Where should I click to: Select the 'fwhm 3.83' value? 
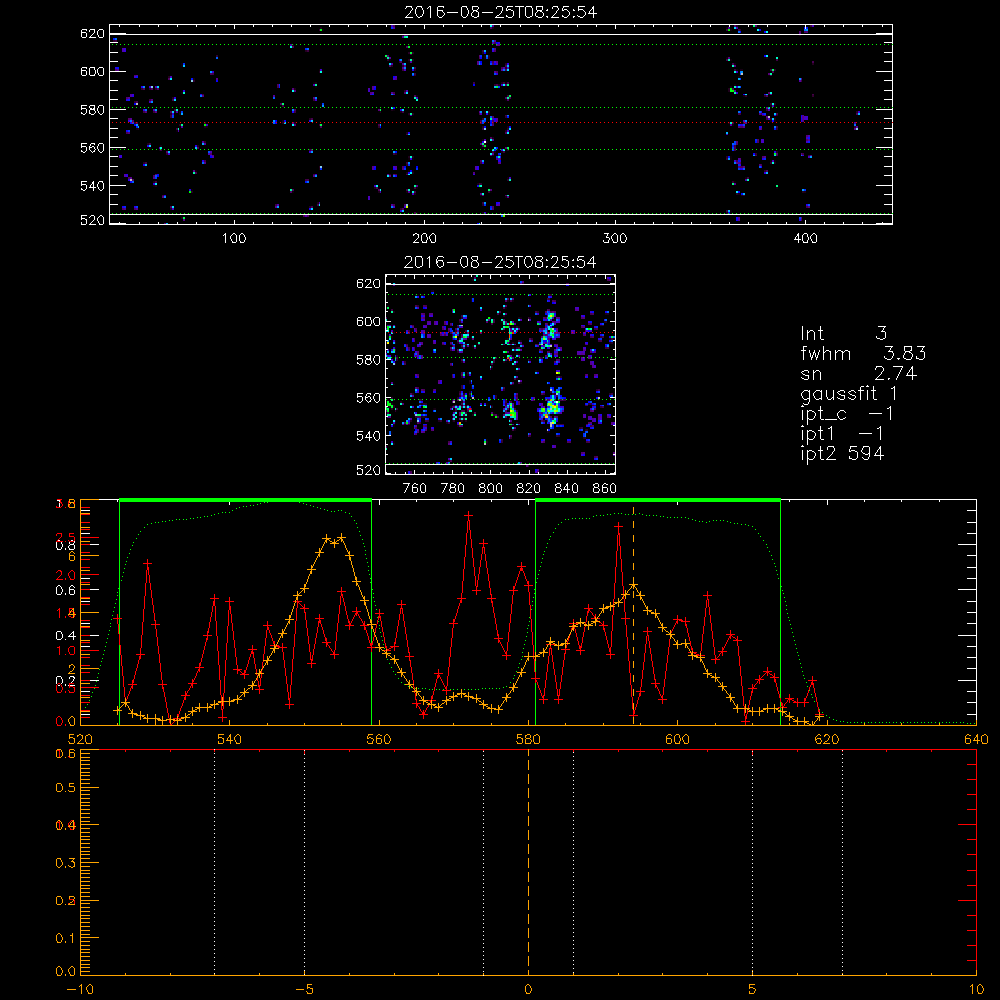tap(864, 353)
